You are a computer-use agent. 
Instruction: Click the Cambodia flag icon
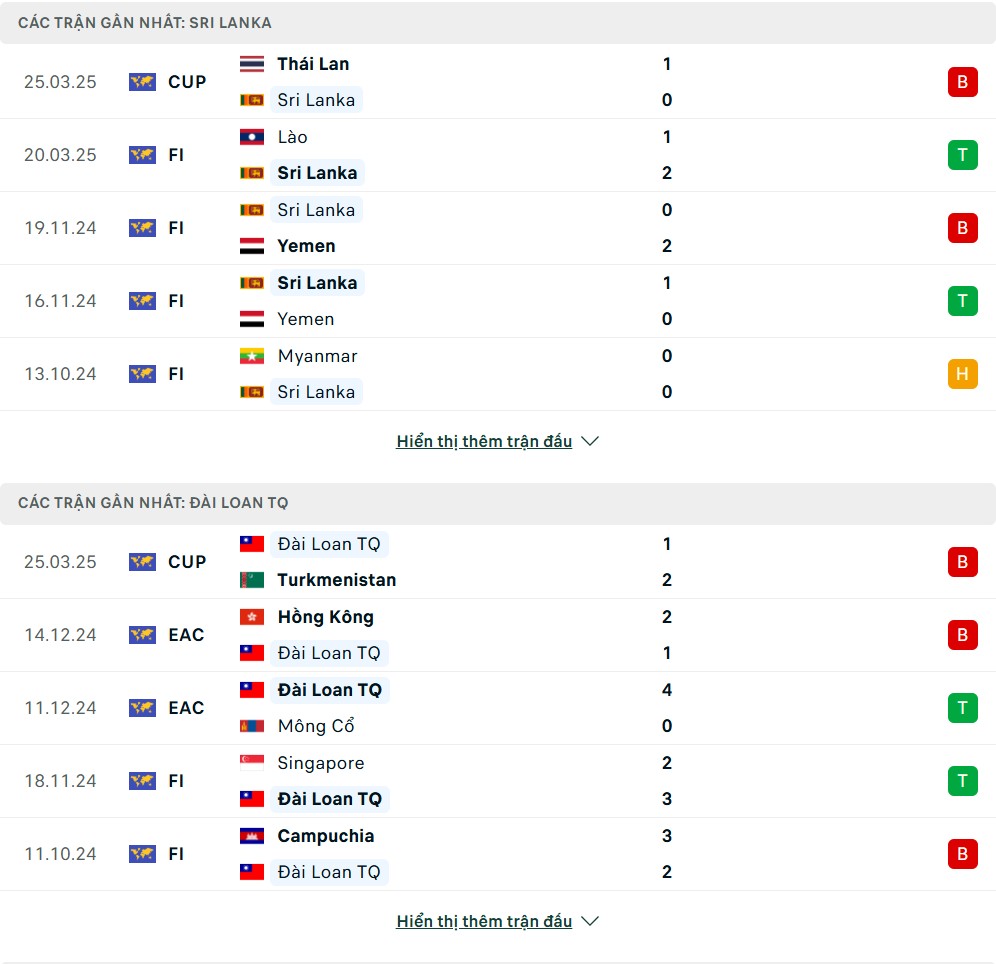point(252,836)
